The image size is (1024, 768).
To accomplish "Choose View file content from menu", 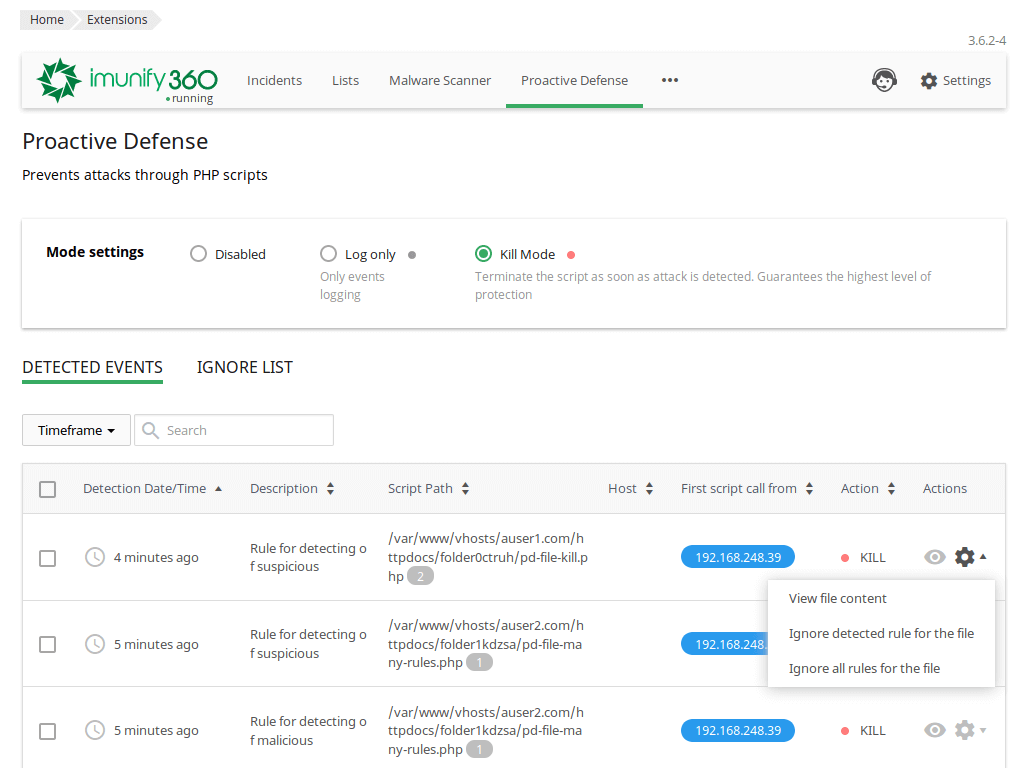I will (838, 598).
